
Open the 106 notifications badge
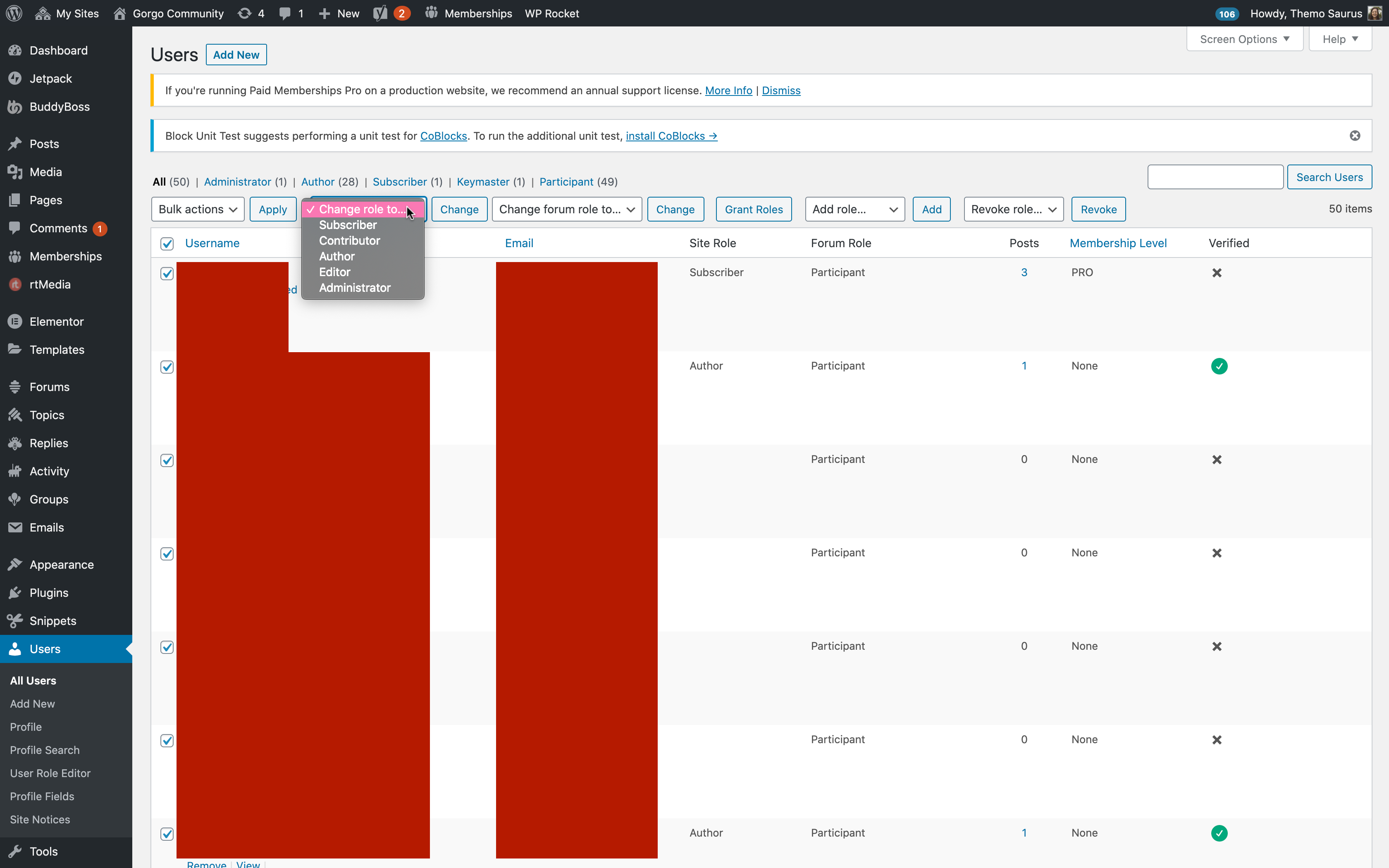pyautogui.click(x=1227, y=14)
